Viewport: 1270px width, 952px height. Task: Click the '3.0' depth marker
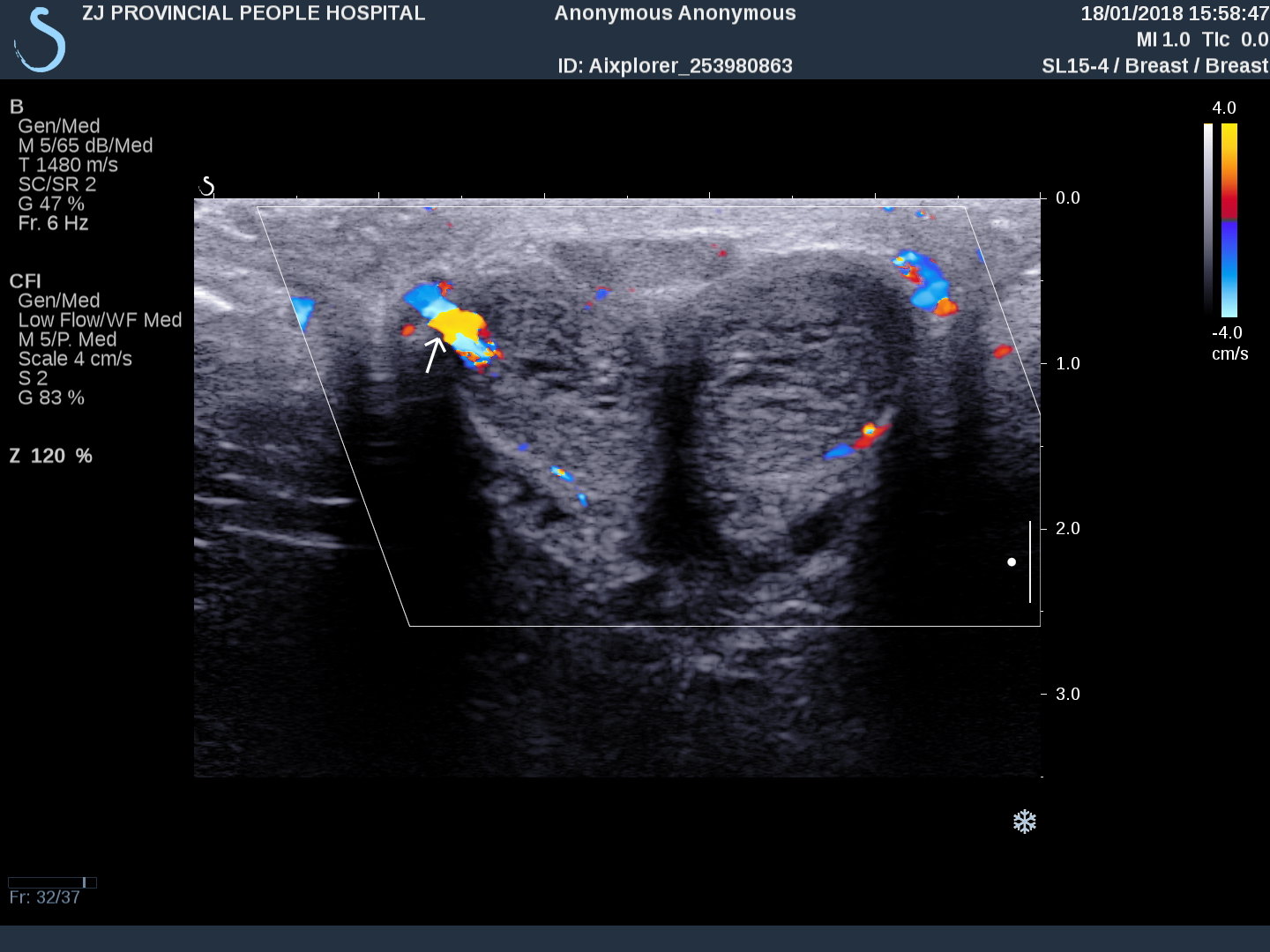(x=1068, y=694)
